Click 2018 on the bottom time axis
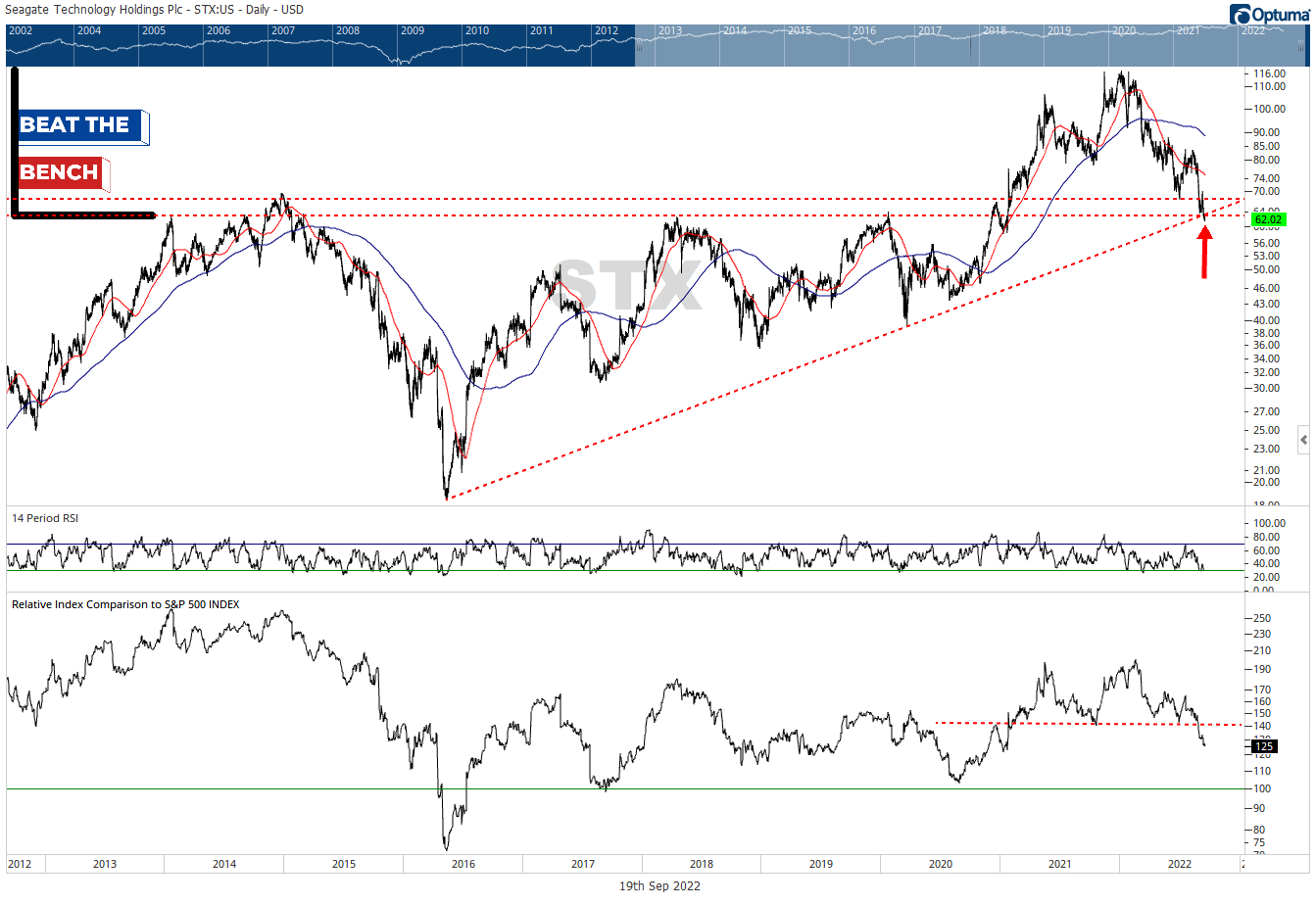 pyautogui.click(x=702, y=864)
